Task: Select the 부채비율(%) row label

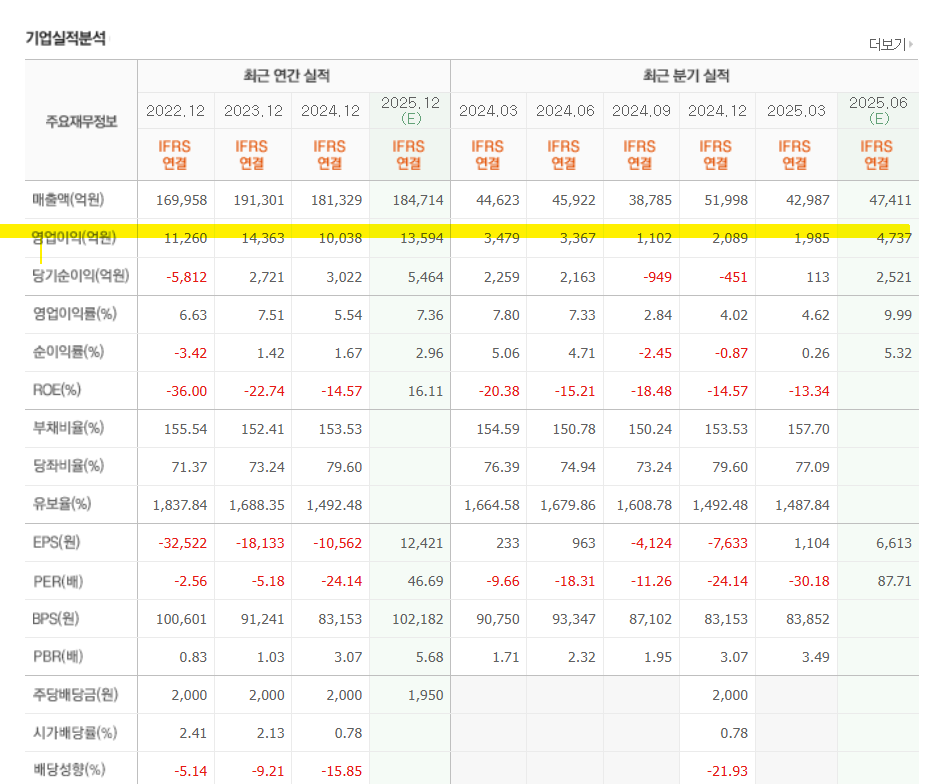Action: tap(68, 428)
